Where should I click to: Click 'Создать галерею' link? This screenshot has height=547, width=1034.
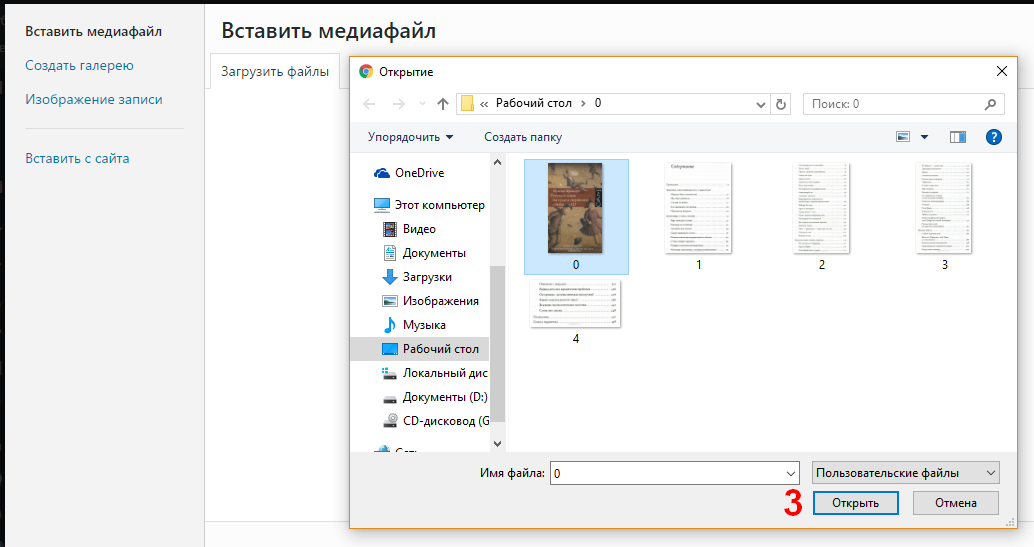pos(79,65)
